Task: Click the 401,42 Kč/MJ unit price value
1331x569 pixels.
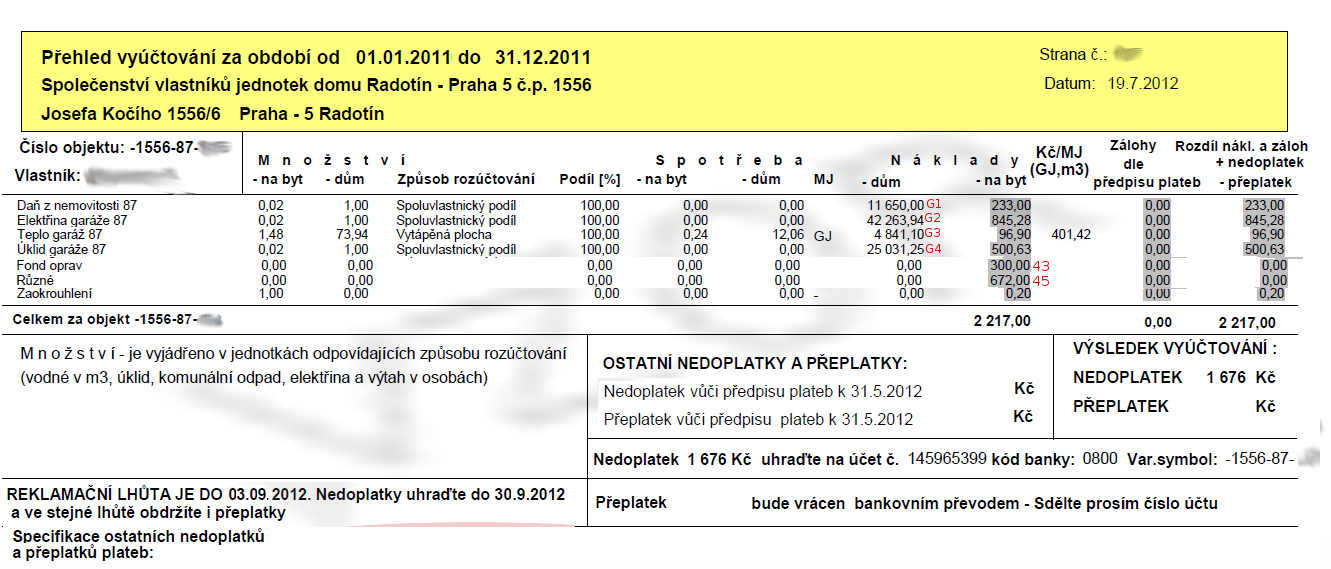Action: (1072, 234)
